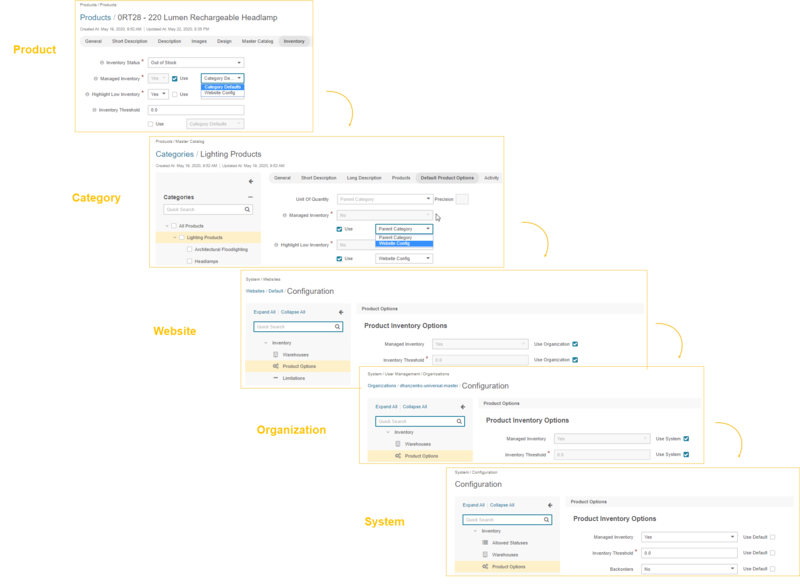Click the minimize minus icon on Categories panel
800x586 pixels.
[251, 197]
